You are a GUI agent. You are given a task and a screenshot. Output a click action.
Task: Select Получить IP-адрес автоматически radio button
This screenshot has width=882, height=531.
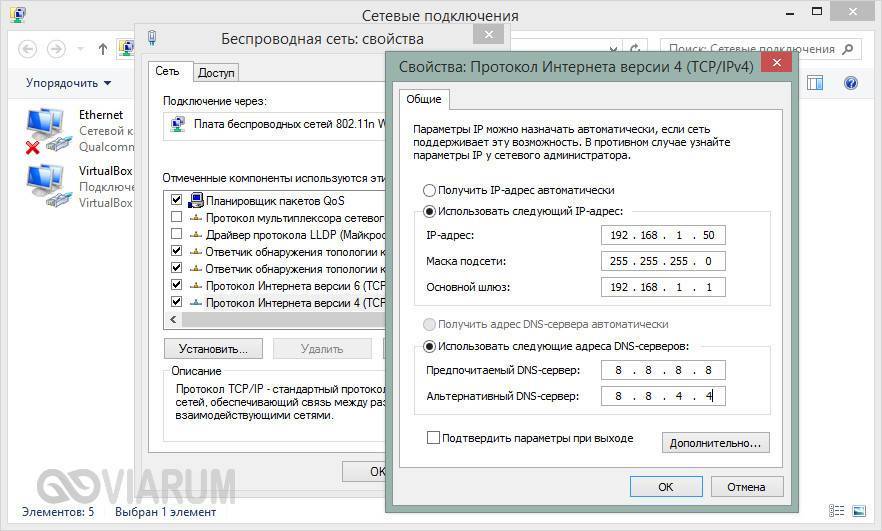(429, 190)
